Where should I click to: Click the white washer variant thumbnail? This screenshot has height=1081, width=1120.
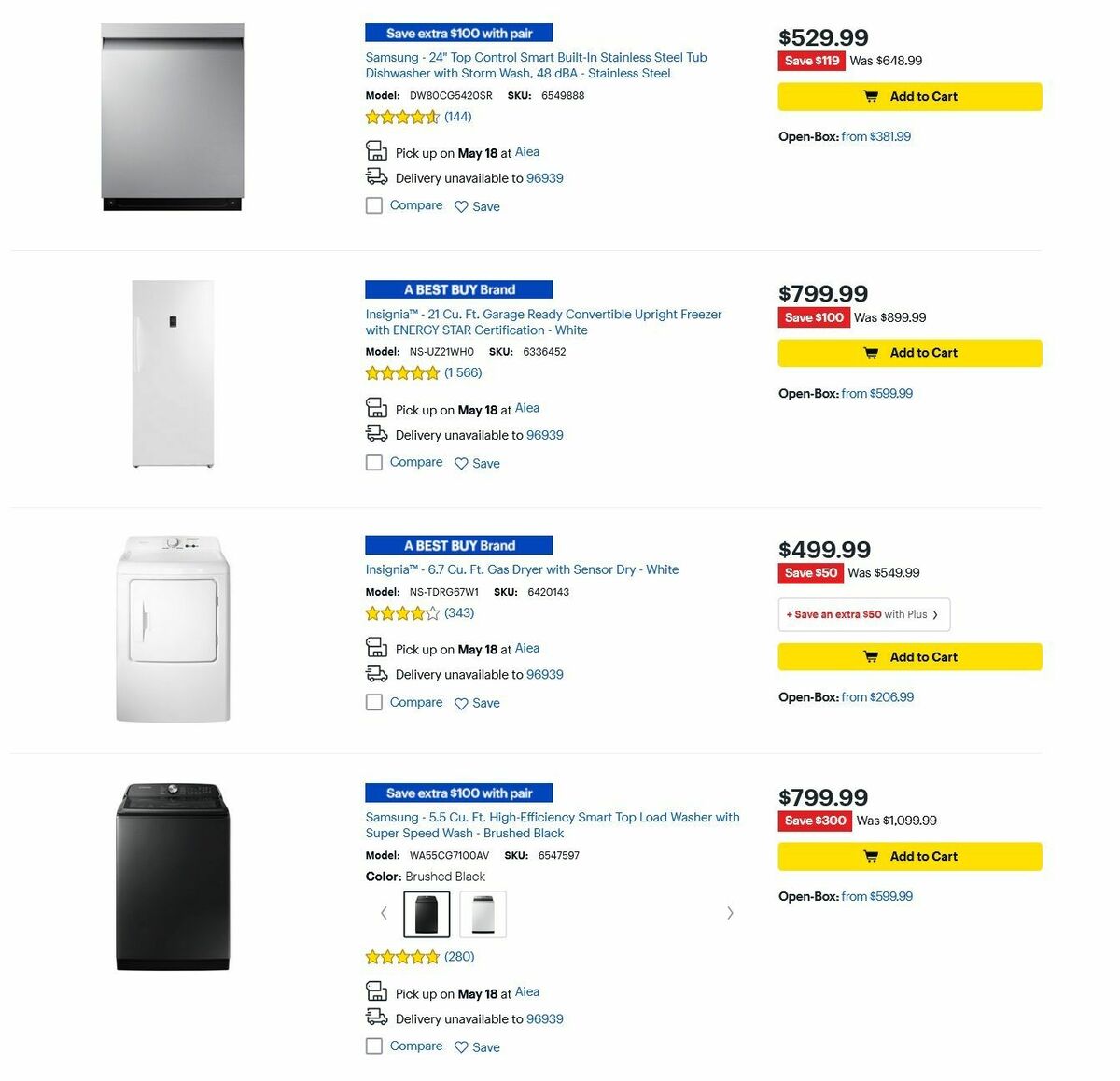[x=483, y=913]
